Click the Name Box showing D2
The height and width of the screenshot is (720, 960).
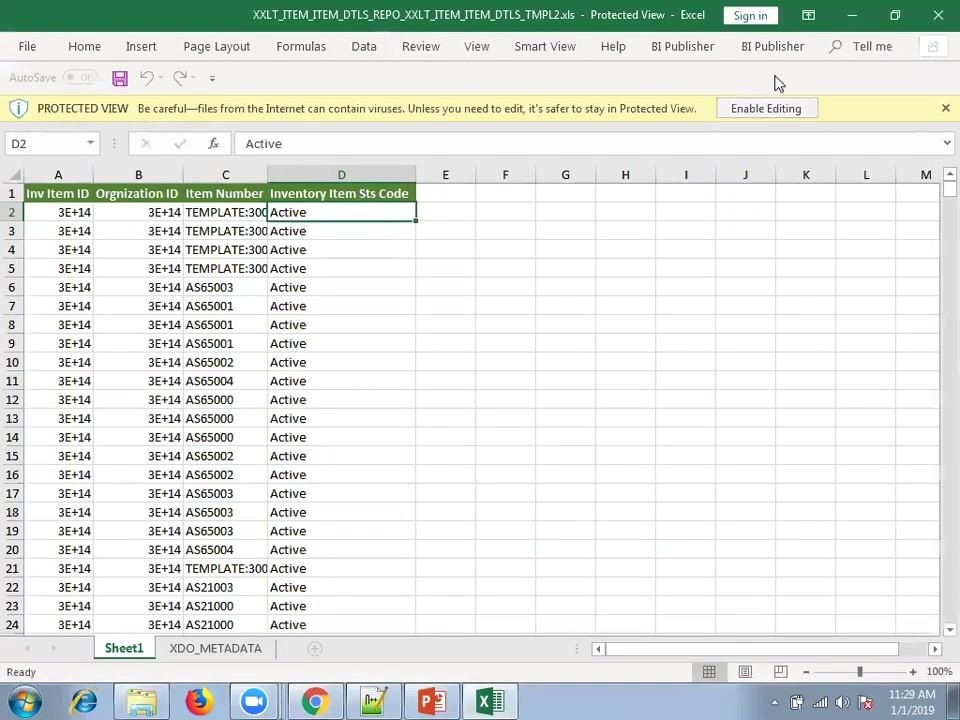pyautogui.click(x=44, y=144)
